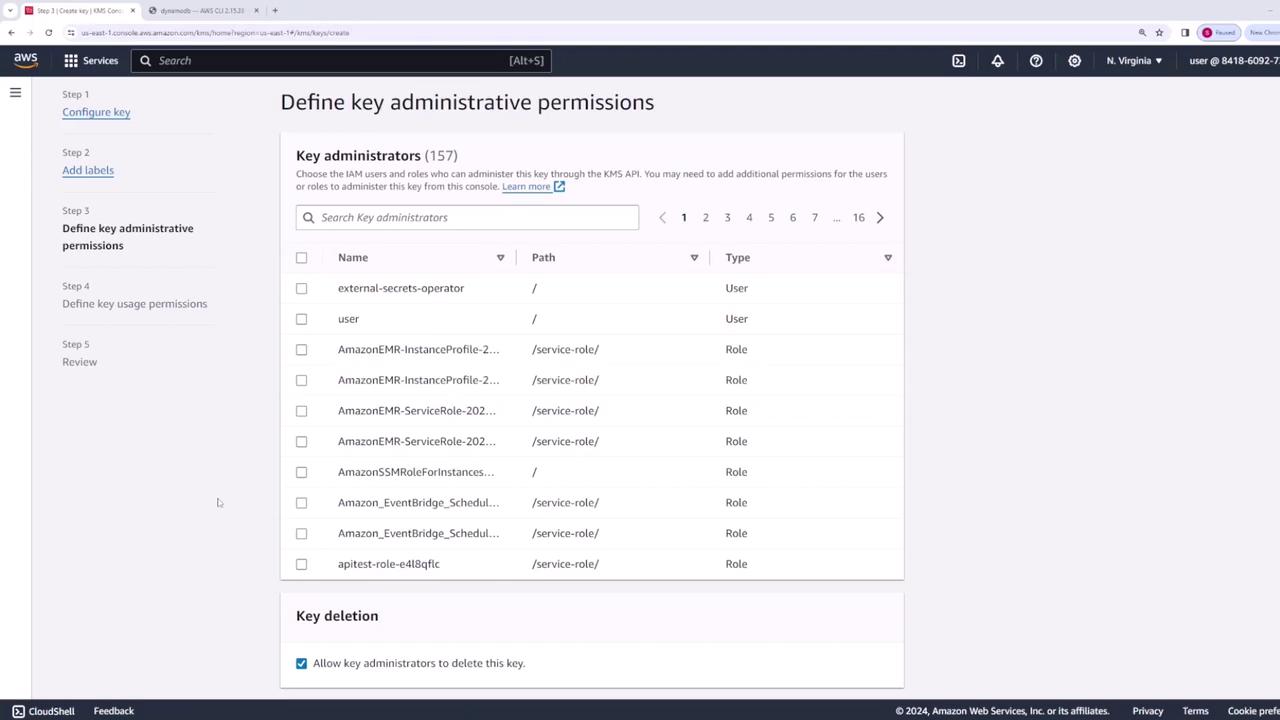Go to page 7 of key administrators
The image size is (1280, 720).
[815, 217]
